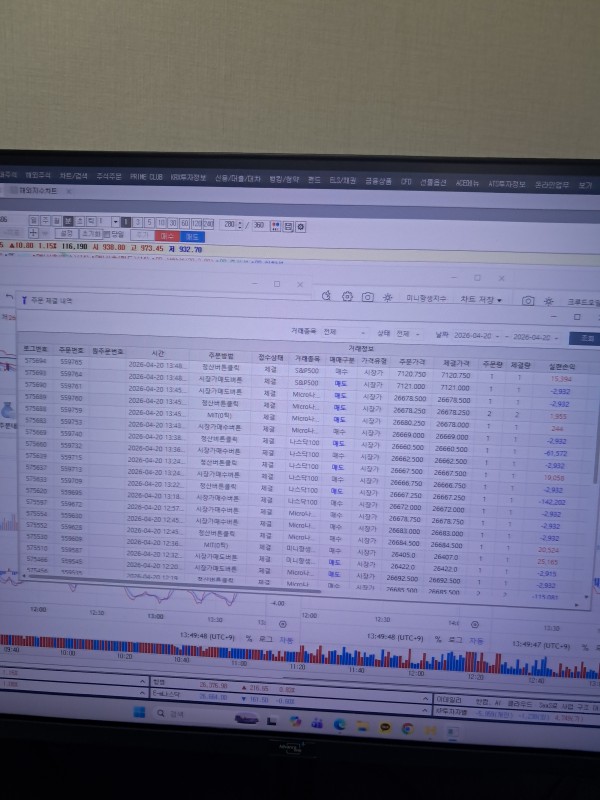Open the gear settings icon near camera
Screen dimensions: 600x800
pos(347,296)
